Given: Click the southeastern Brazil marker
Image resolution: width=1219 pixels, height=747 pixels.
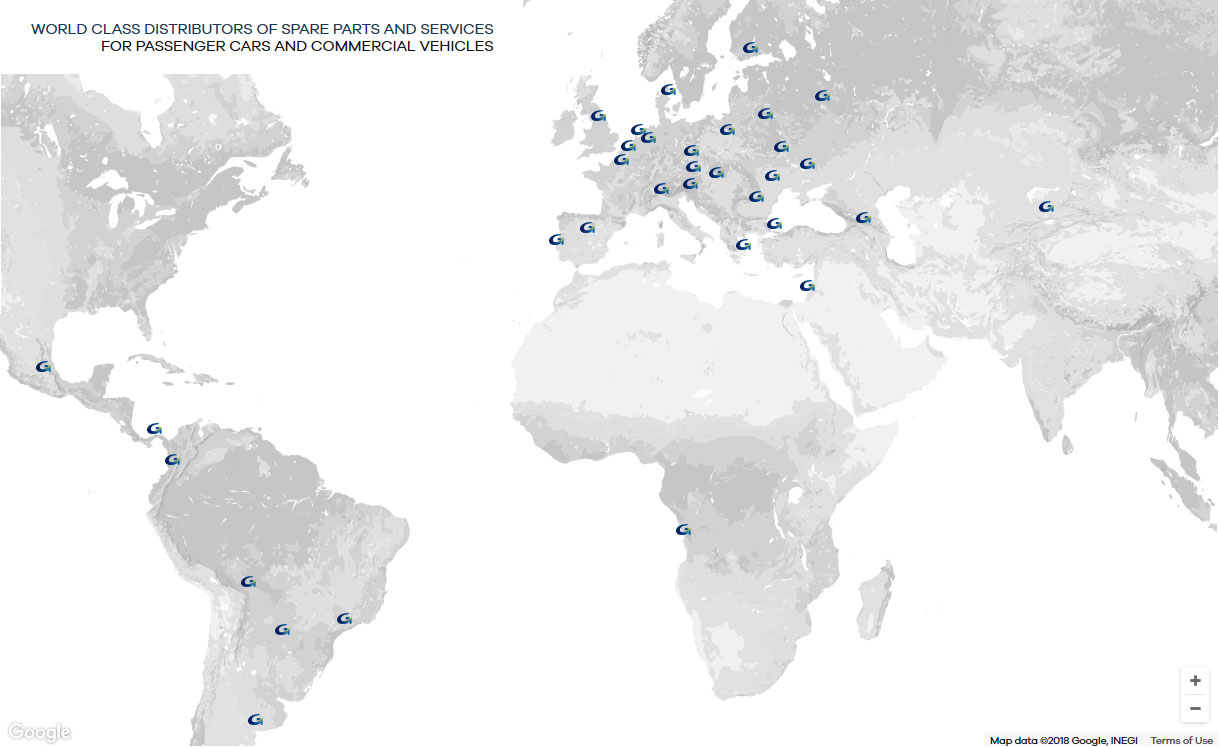Looking at the screenshot, I should (x=344, y=619).
